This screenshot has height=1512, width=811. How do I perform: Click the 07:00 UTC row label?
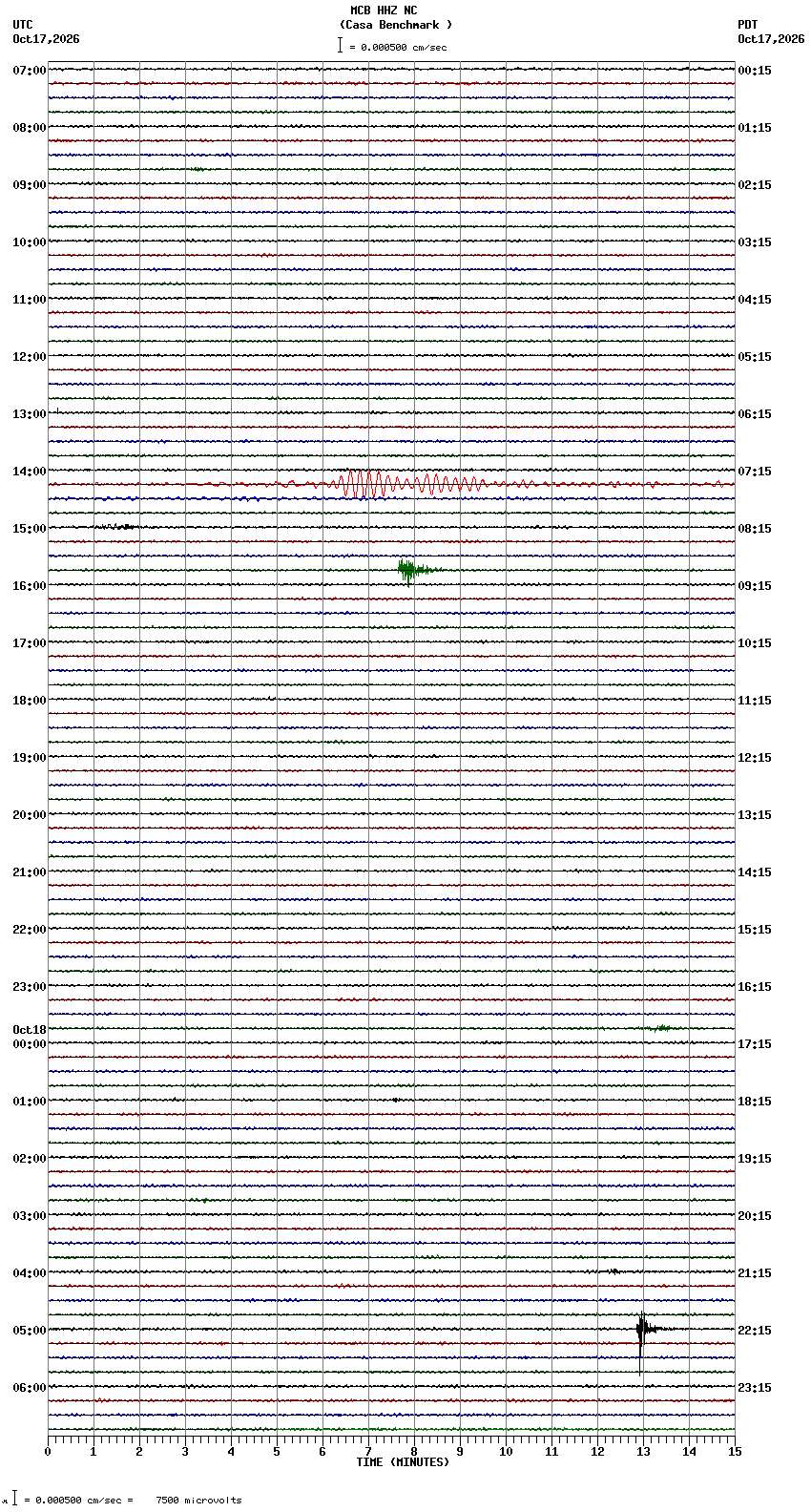(30, 71)
